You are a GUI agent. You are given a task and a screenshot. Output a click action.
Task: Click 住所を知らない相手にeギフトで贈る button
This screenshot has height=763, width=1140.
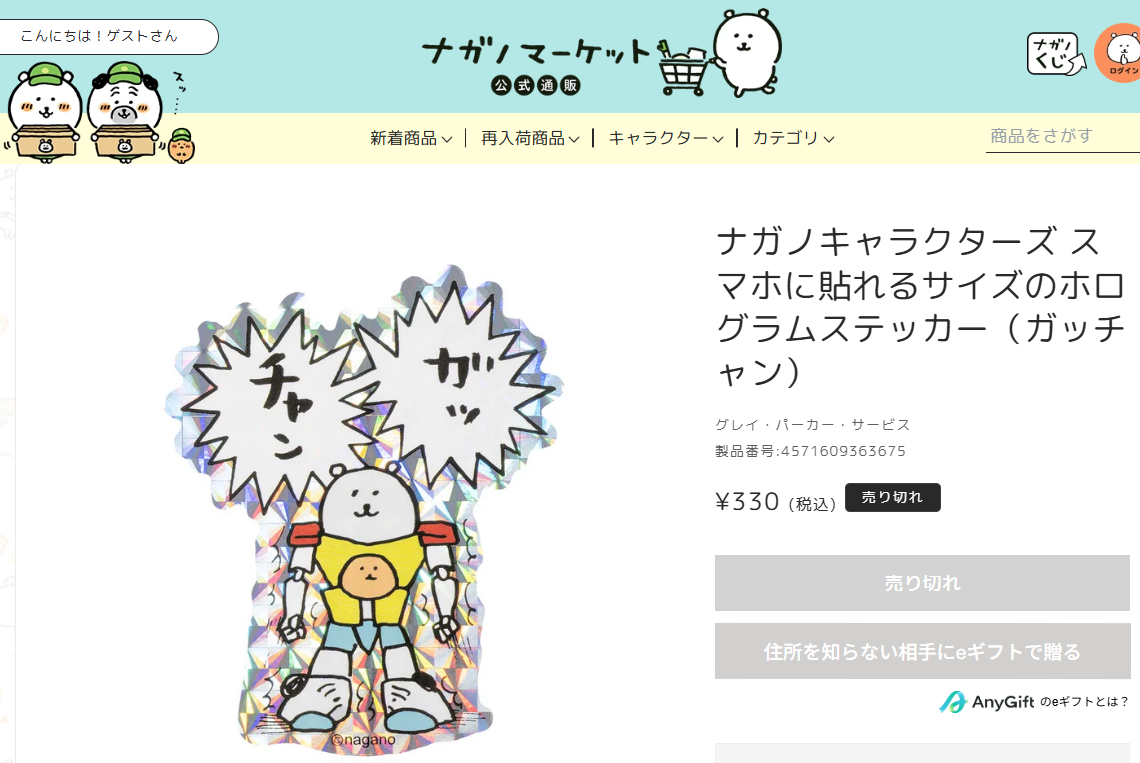pyautogui.click(x=922, y=652)
